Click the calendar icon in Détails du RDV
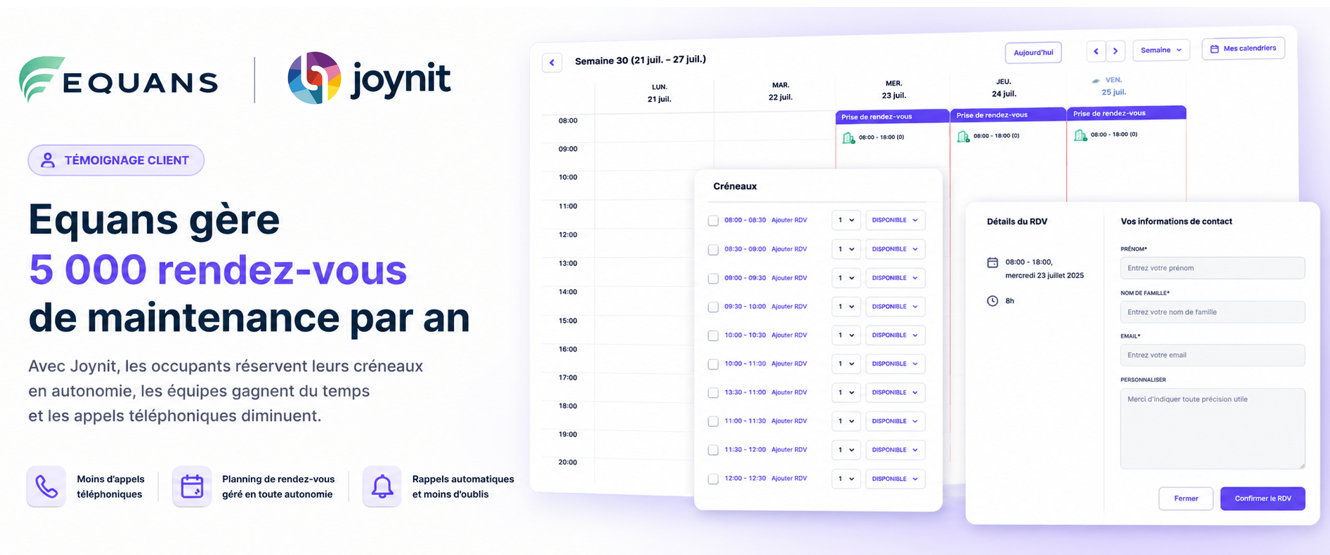Screen dimensions: 1330x555 pos(992,263)
